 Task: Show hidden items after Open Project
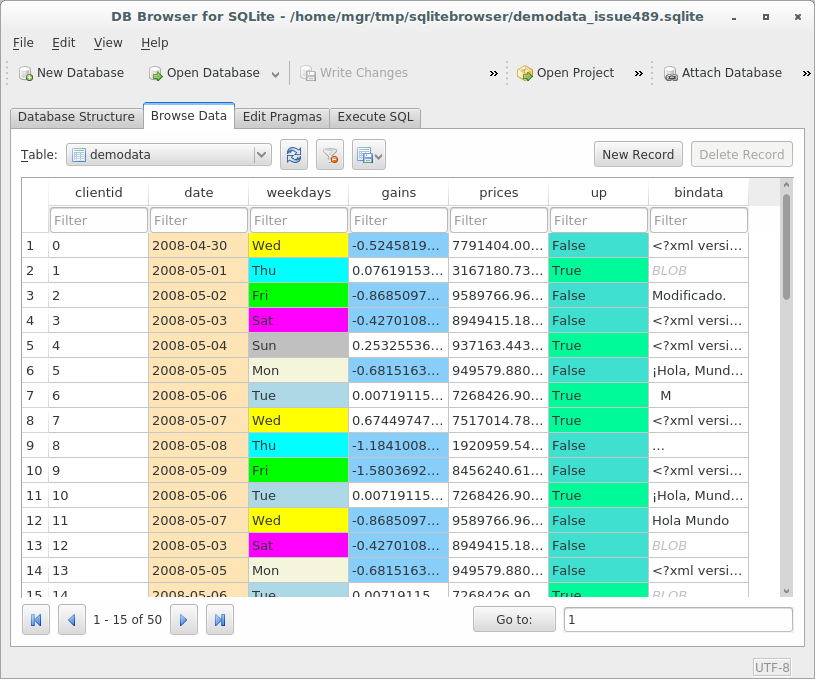tap(639, 73)
